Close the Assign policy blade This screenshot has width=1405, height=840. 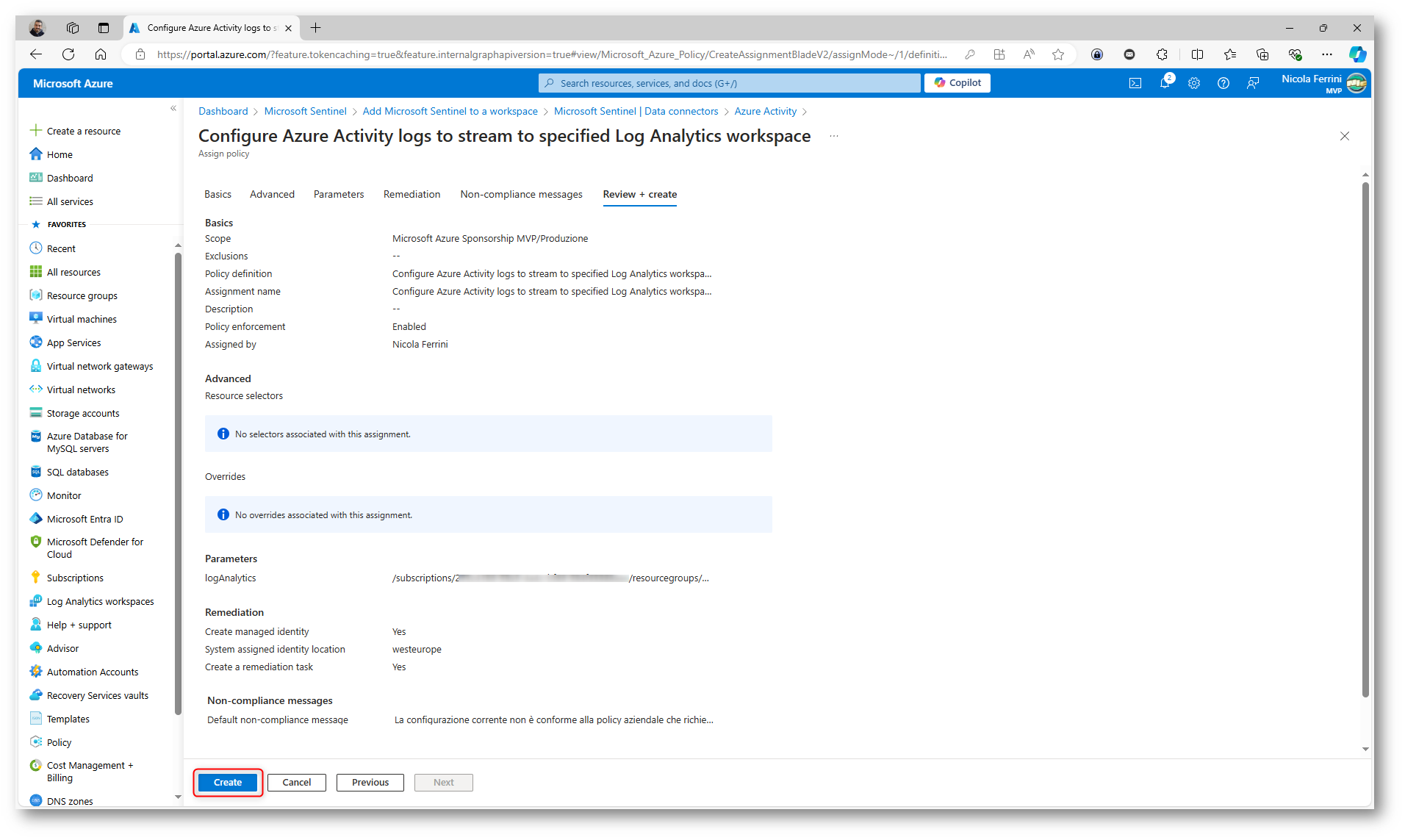1345,136
